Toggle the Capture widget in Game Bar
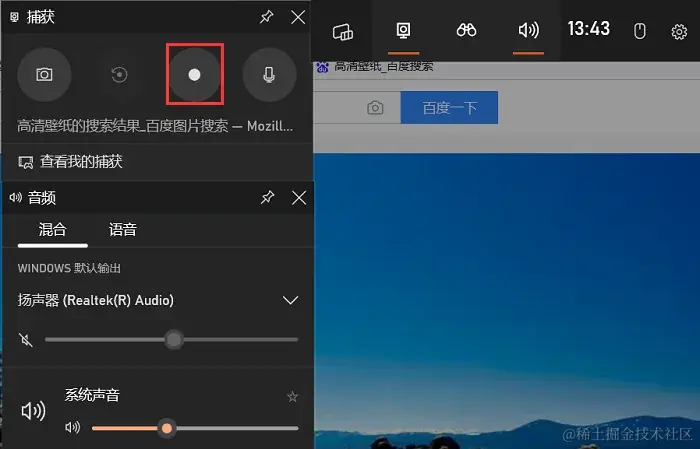The width and height of the screenshot is (700, 449). 404,31
